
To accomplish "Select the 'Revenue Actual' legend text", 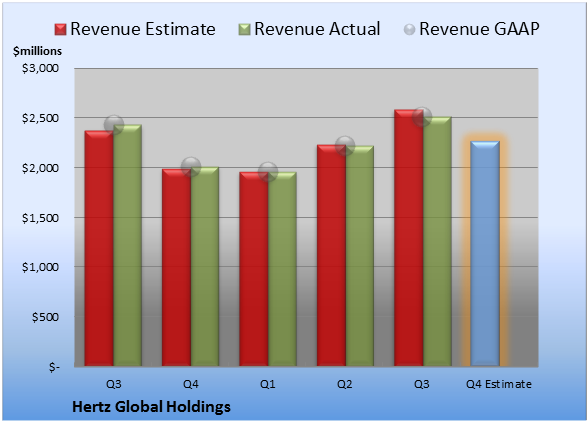I will (x=317, y=29).
